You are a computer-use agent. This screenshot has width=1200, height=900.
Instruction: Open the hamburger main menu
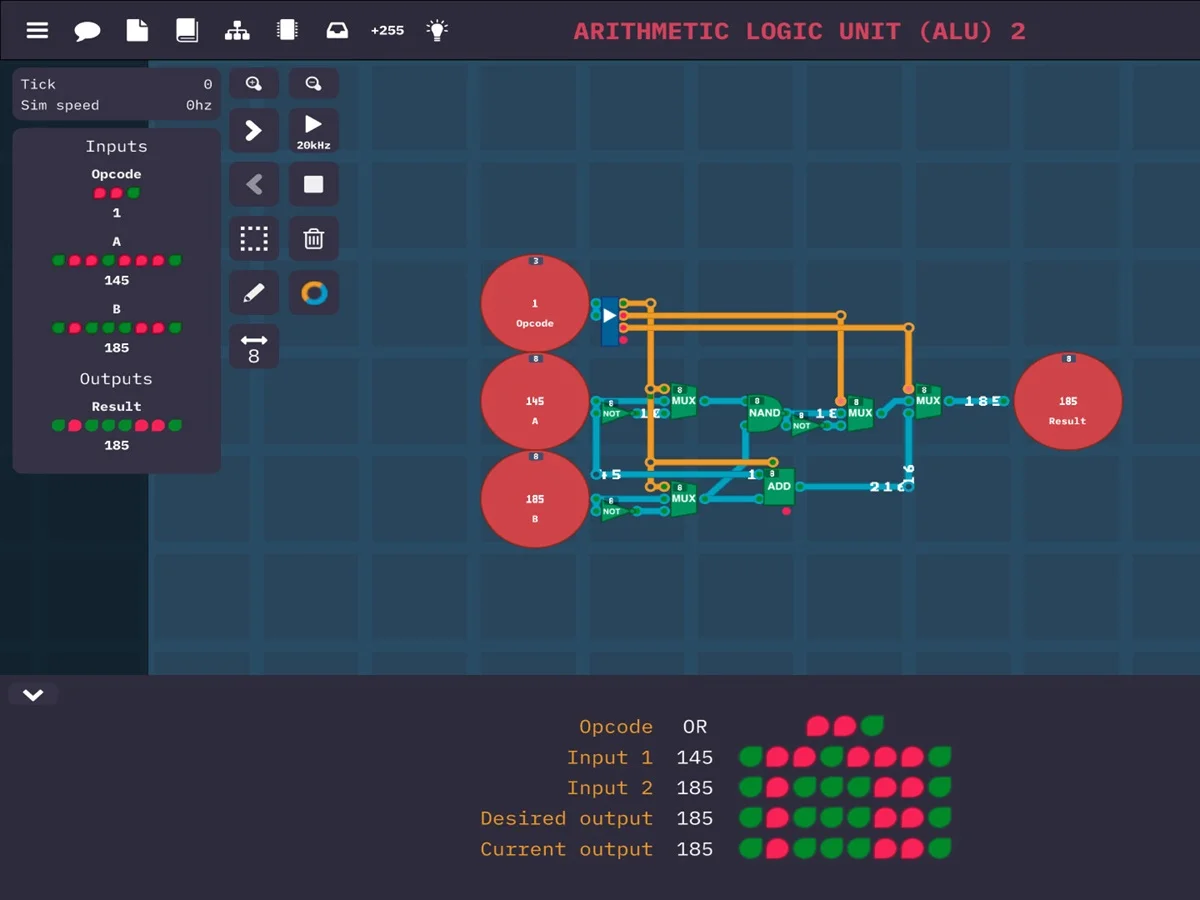(x=37, y=30)
